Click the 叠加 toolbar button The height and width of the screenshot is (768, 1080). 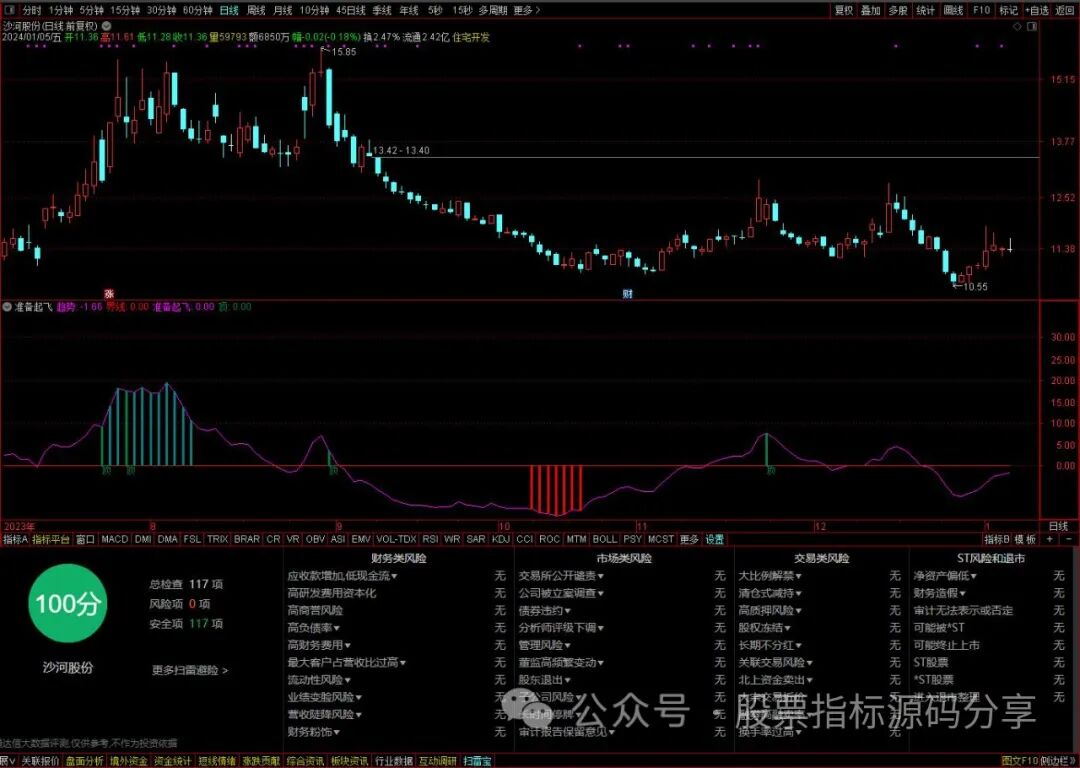point(871,10)
